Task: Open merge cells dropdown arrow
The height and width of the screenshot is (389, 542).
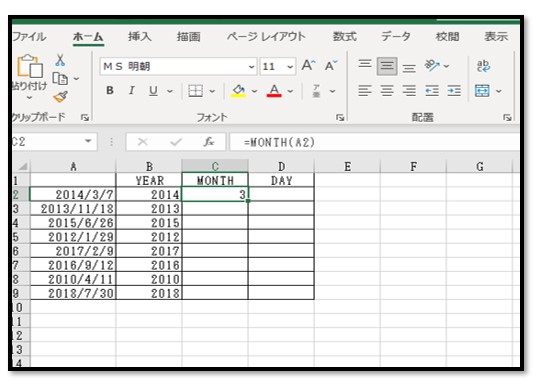Action: [498, 91]
